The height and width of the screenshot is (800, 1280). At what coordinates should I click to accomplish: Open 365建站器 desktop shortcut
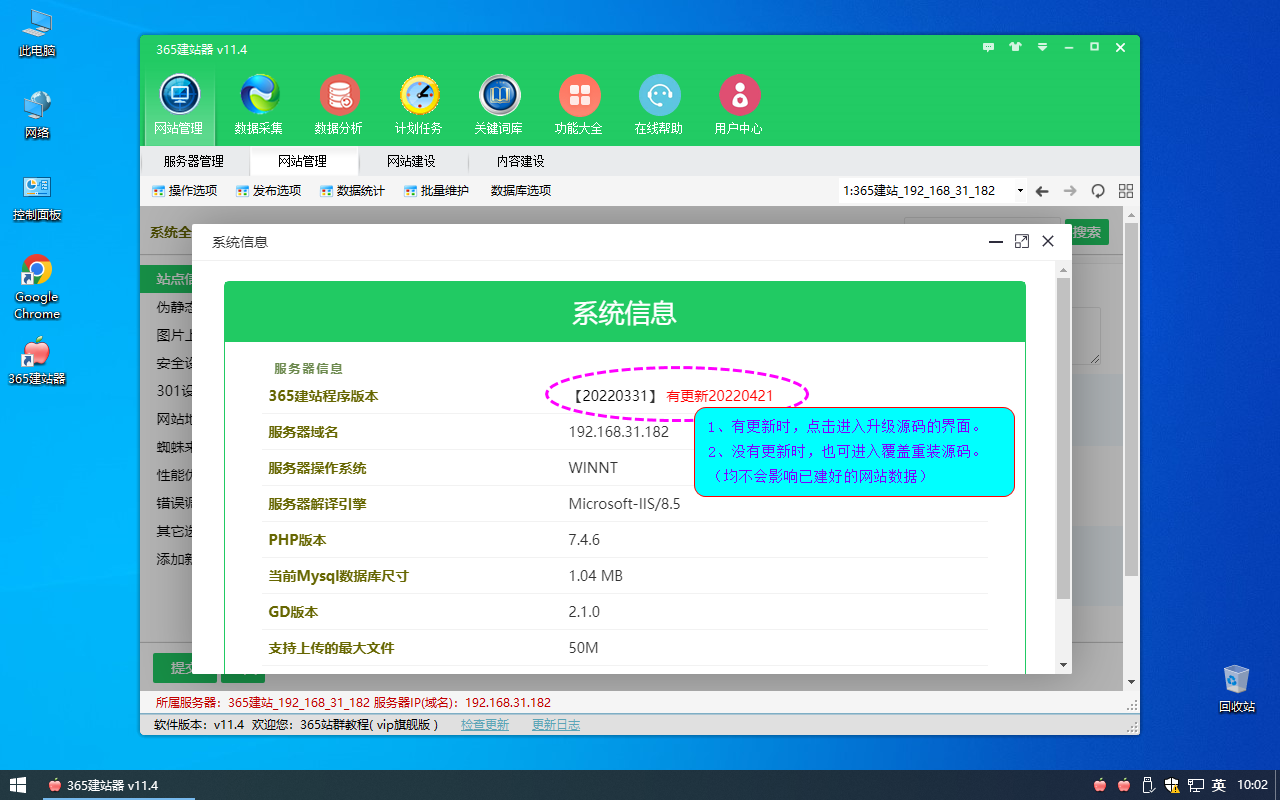click(x=37, y=362)
